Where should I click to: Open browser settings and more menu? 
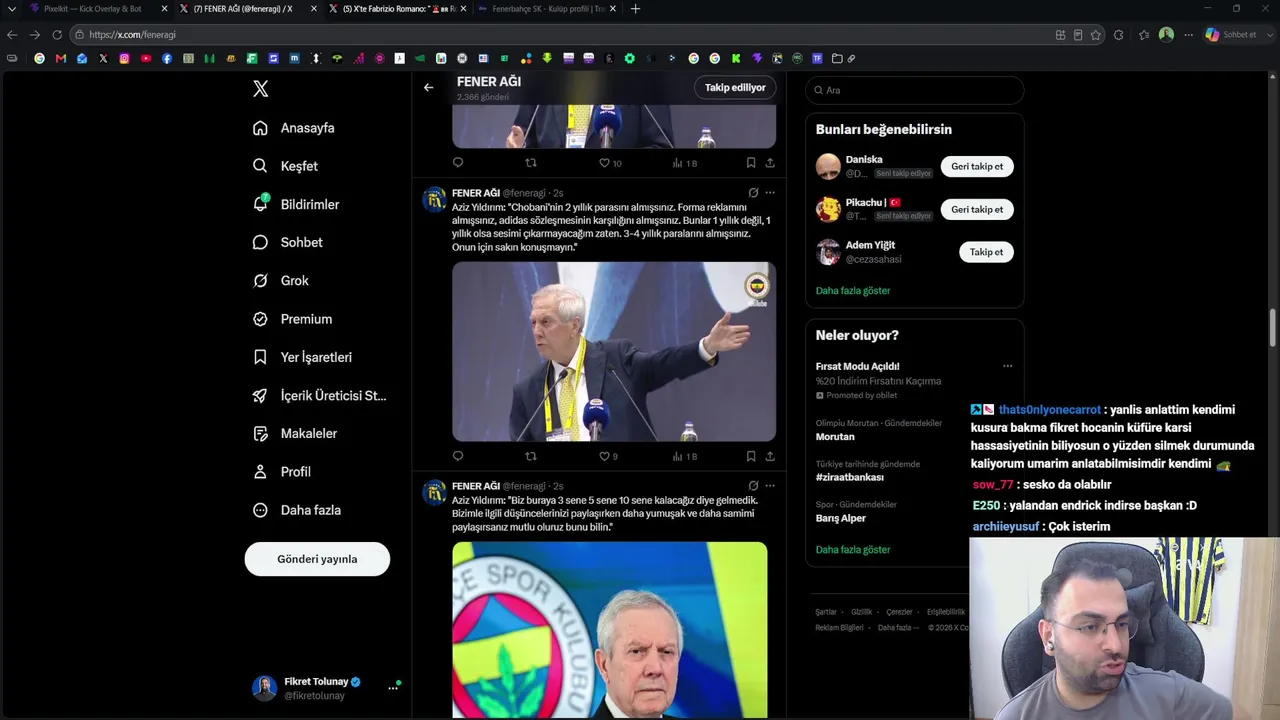(x=1188, y=35)
